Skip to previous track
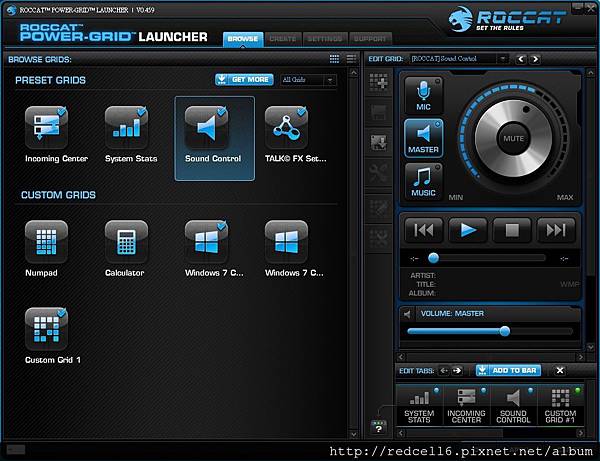 [x=424, y=230]
